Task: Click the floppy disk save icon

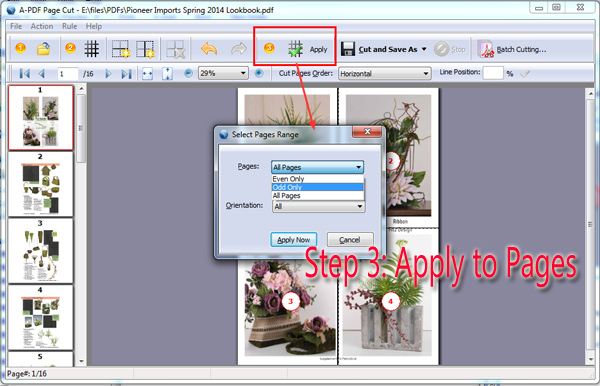Action: [347, 49]
